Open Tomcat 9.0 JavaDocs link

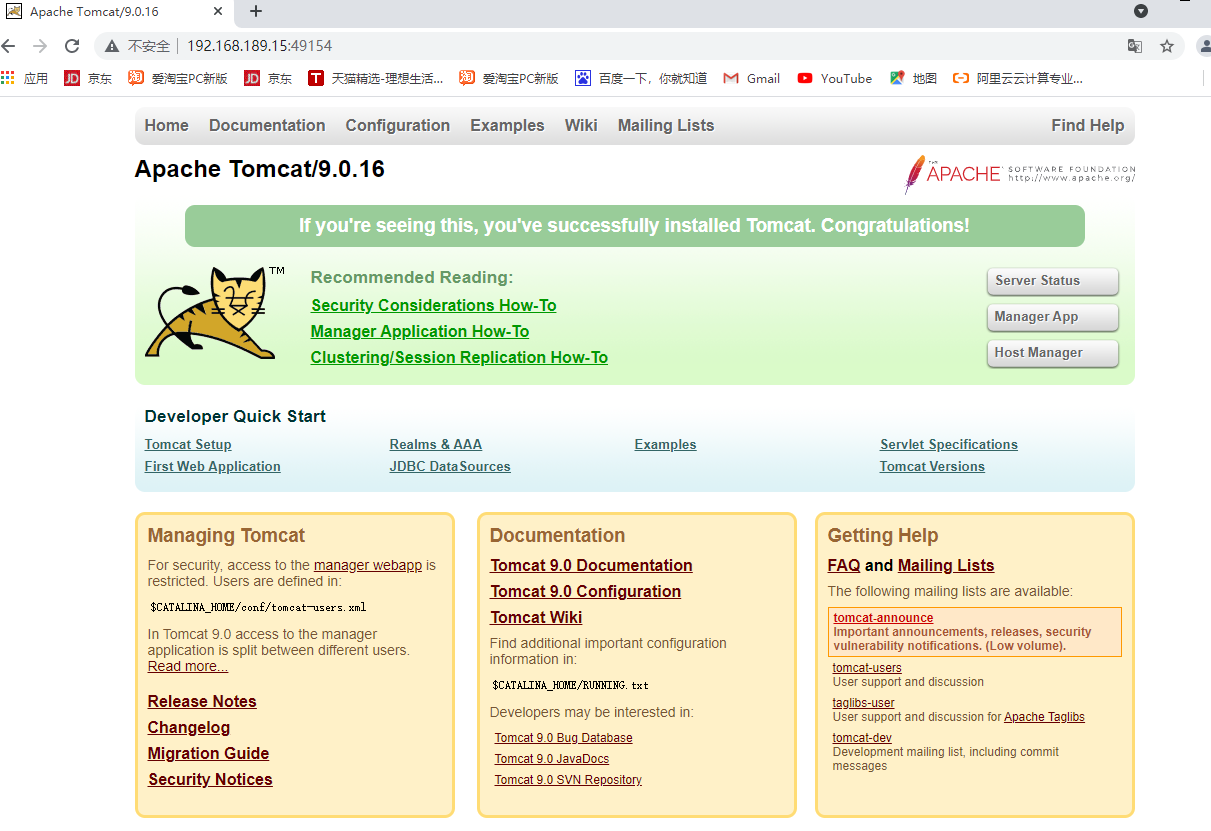pyautogui.click(x=552, y=759)
